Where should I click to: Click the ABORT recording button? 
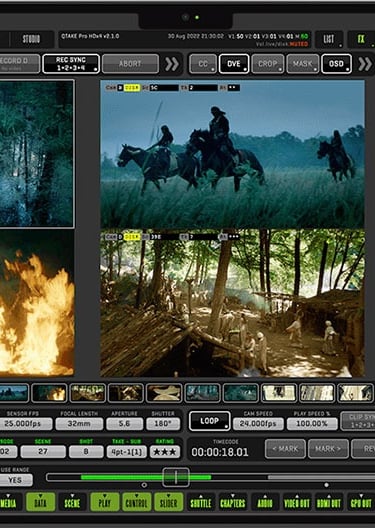click(x=130, y=64)
